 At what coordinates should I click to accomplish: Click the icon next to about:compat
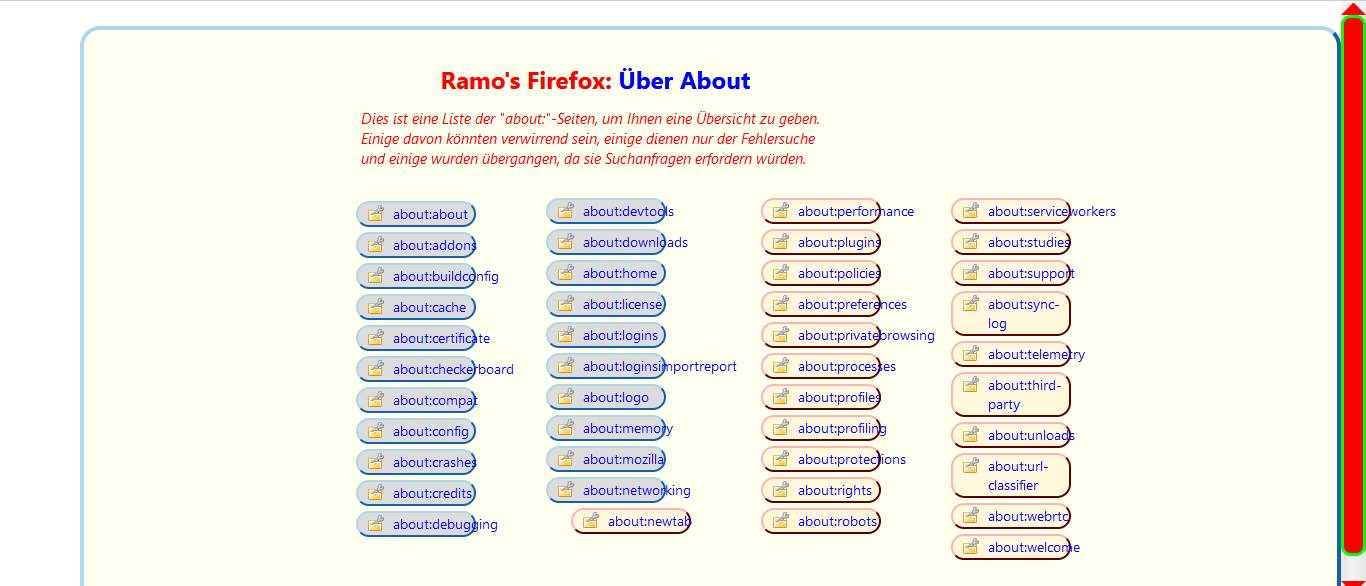(375, 400)
